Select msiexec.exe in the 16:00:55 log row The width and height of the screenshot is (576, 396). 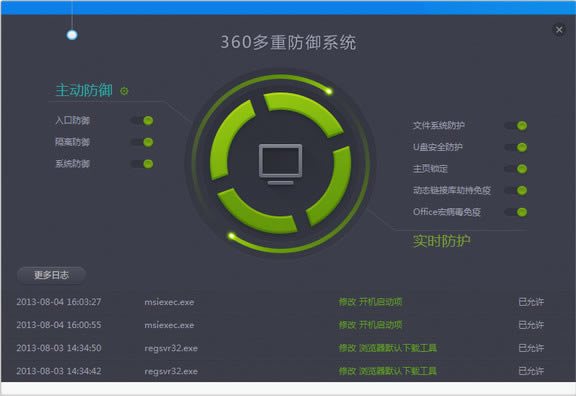(169, 325)
